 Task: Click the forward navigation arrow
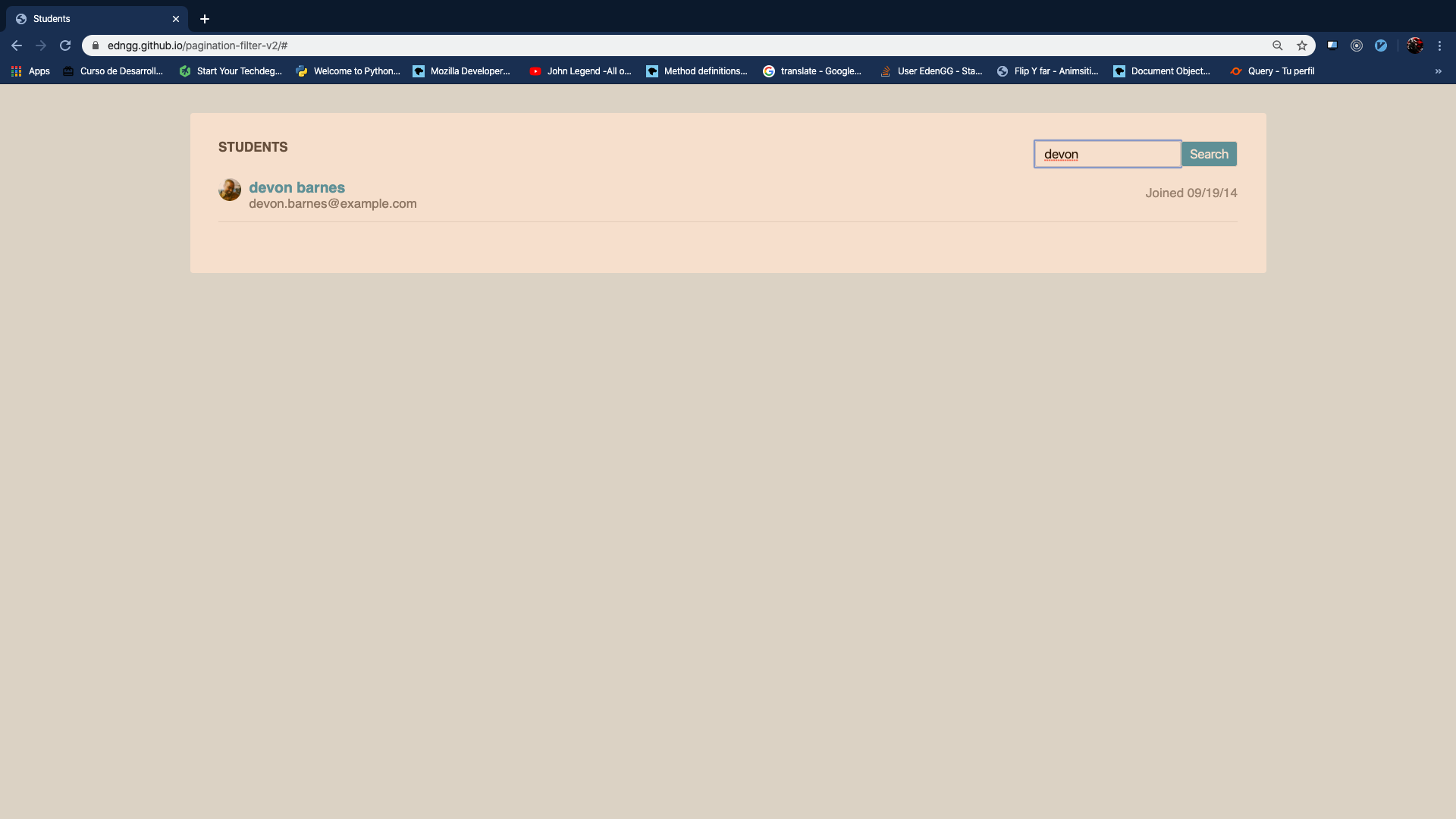[x=41, y=45]
